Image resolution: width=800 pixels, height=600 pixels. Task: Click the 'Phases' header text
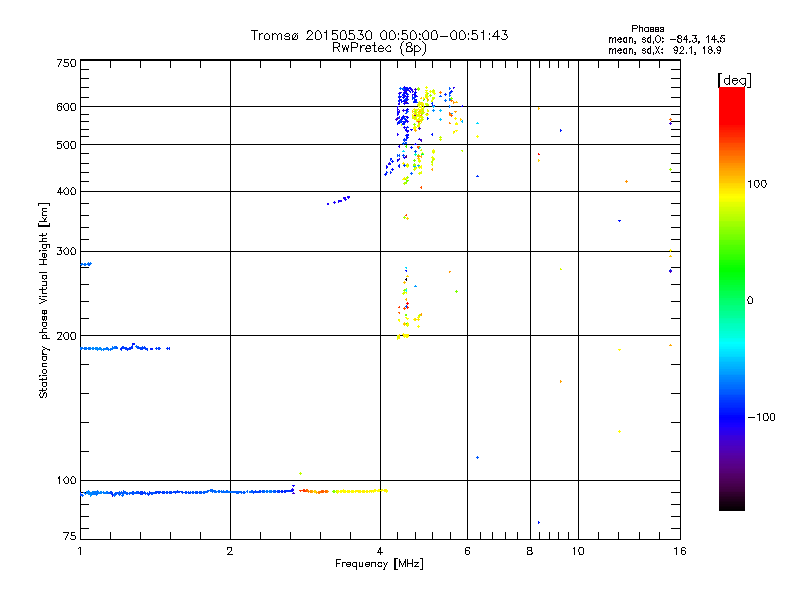[647, 29]
